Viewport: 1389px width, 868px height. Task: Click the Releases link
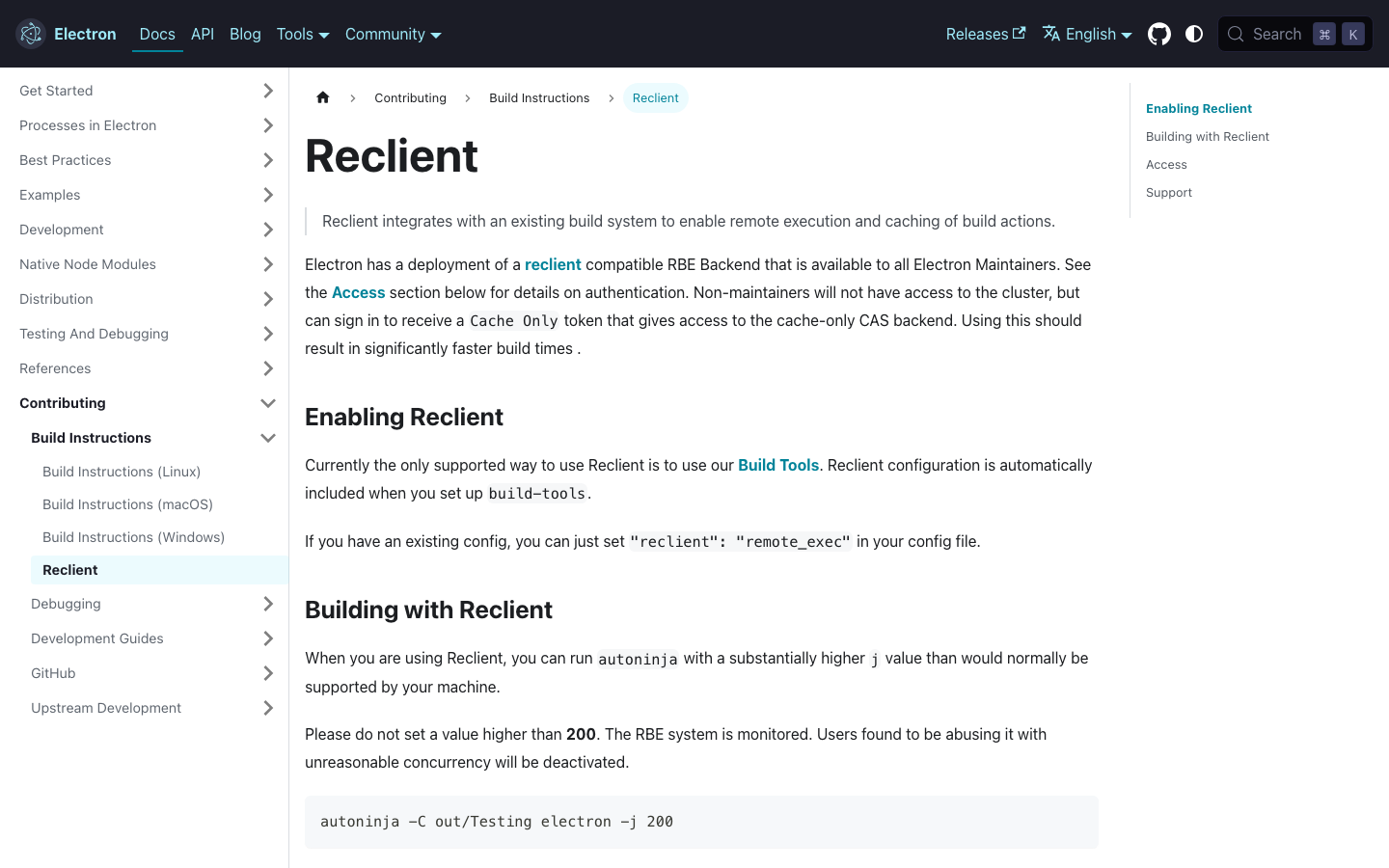point(986,34)
